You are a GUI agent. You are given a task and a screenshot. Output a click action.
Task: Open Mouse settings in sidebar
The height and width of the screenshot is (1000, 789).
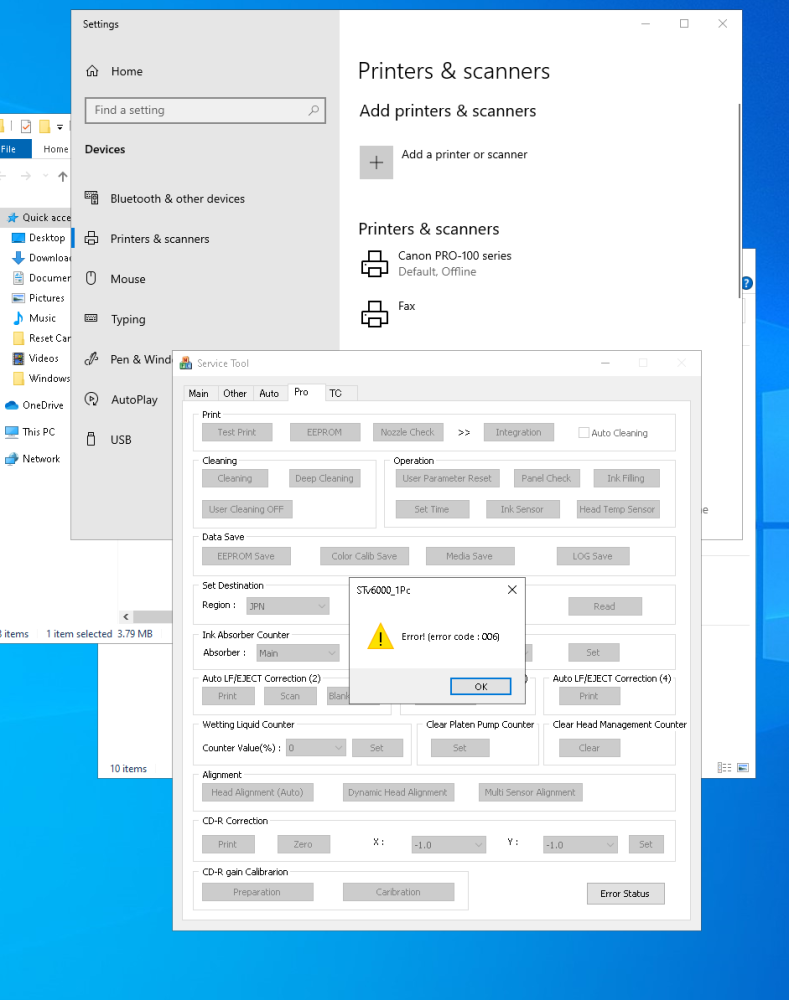128,279
